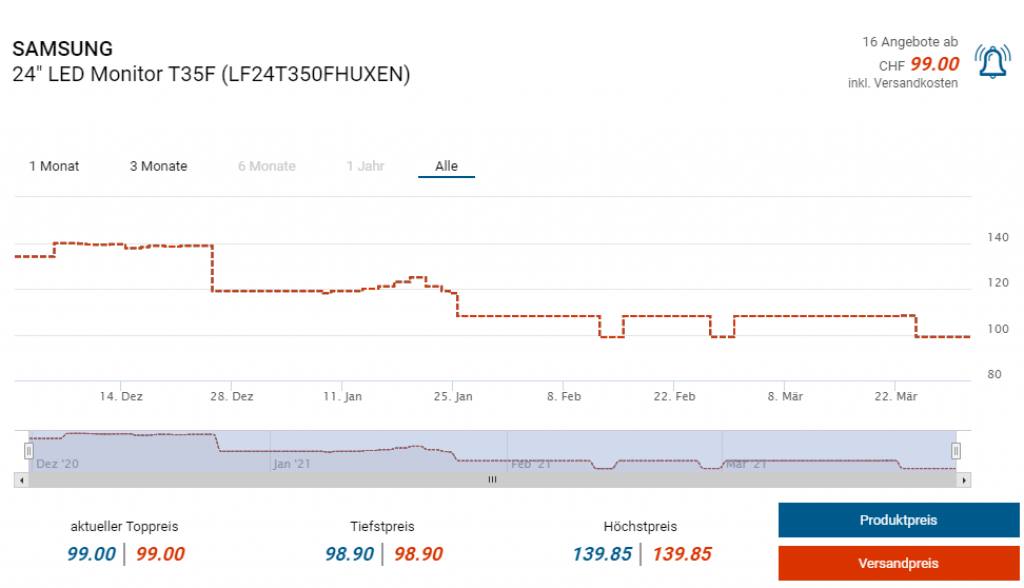
Task: Click the navigator's left range handle
Action: (29, 450)
